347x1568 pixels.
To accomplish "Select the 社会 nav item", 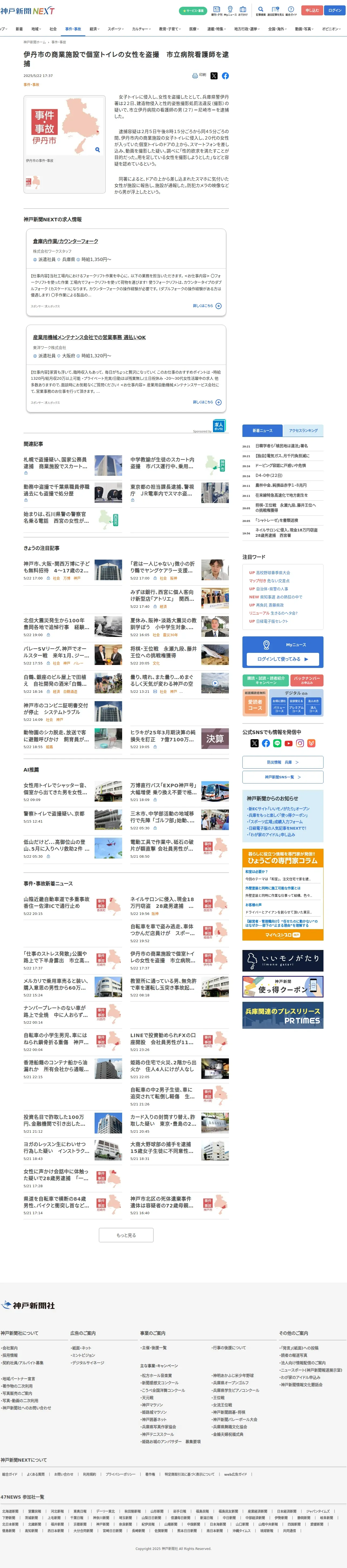I will point(53,29).
